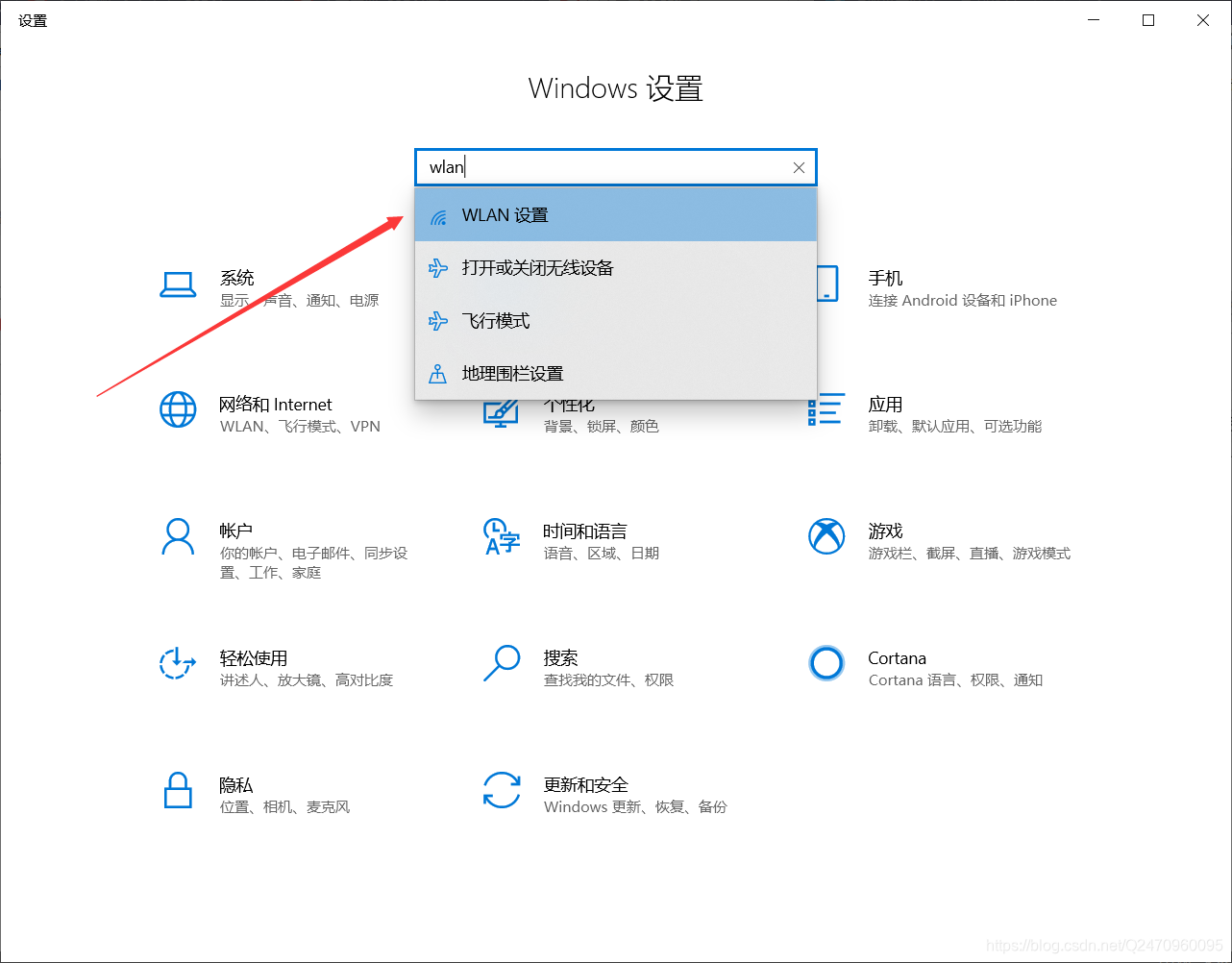Click the text Windows 更新、恢复、备份
This screenshot has width=1232, height=963.
pyautogui.click(x=636, y=807)
